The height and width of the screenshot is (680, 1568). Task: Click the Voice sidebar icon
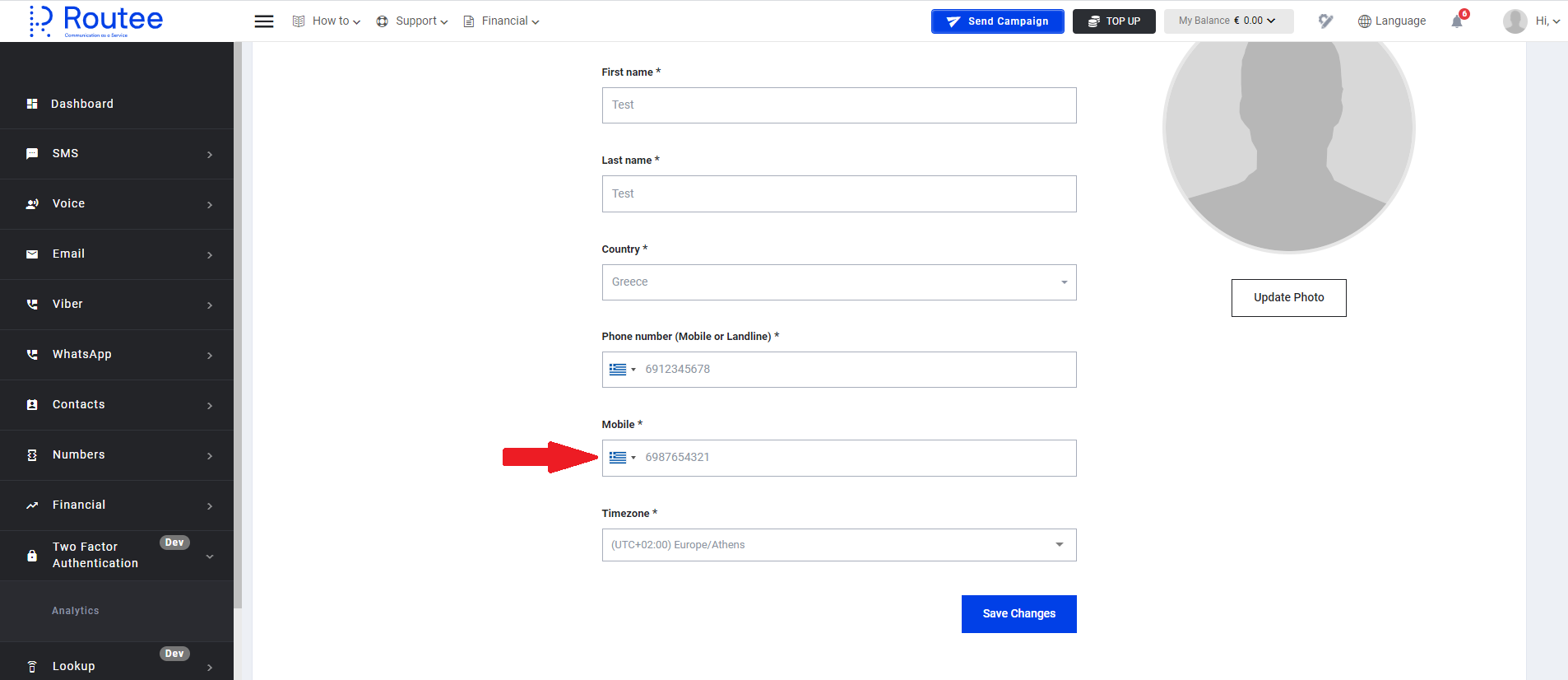(32, 204)
